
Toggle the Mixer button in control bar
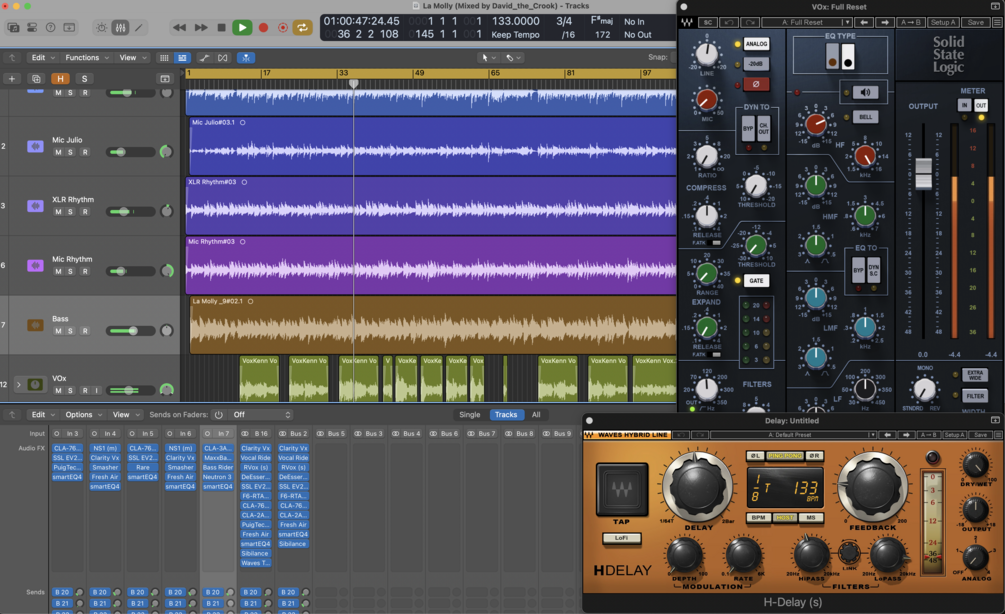click(120, 28)
